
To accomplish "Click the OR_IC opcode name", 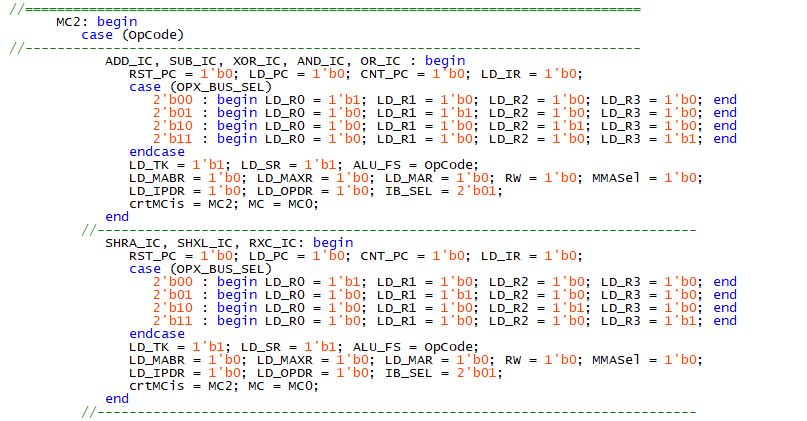I will pyautogui.click(x=380, y=61).
